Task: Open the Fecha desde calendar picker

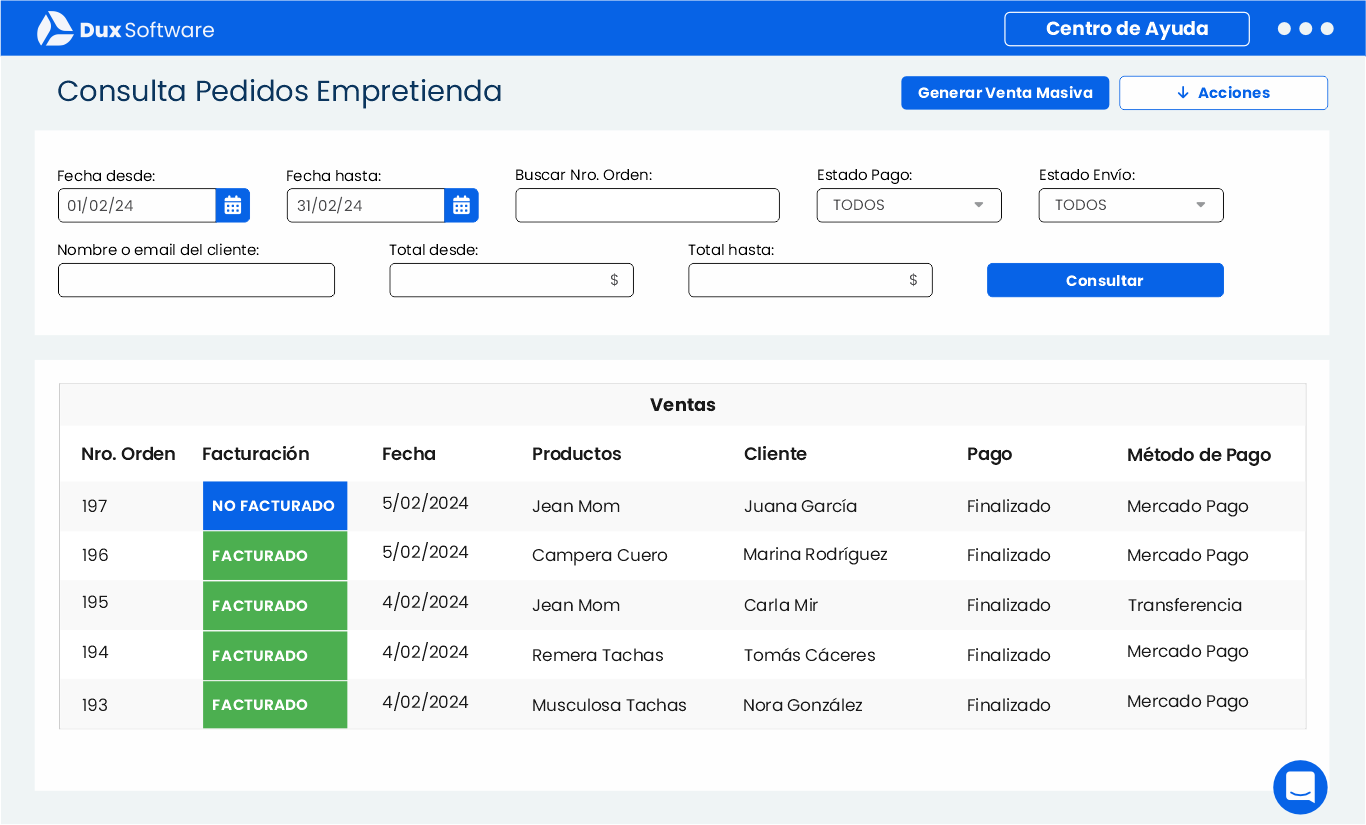Action: (x=233, y=205)
